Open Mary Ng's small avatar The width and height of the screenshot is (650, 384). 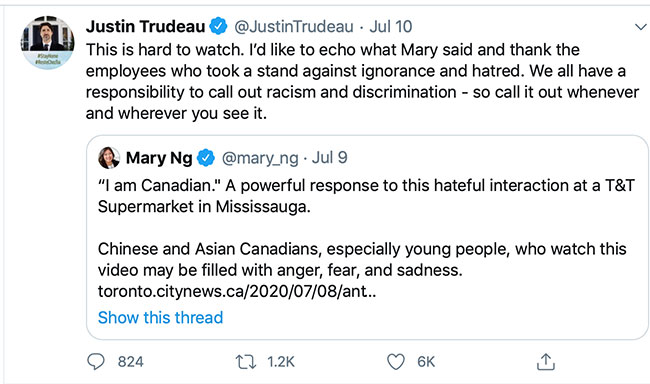tap(109, 158)
